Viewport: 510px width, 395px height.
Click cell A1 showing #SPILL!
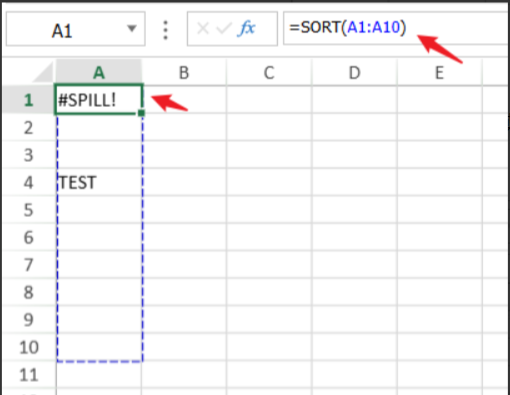[x=99, y=100]
